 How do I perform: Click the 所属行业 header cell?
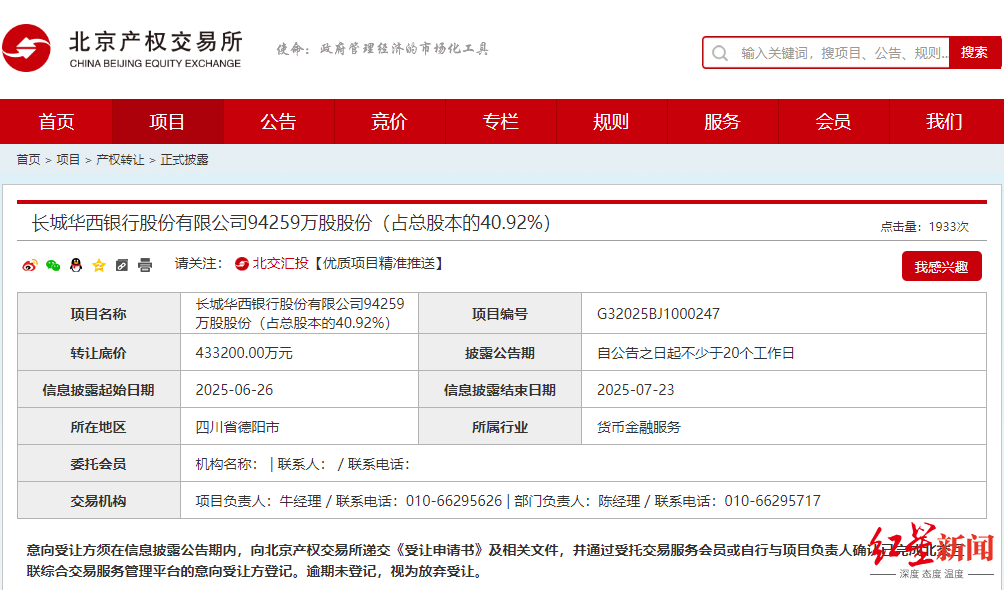coord(500,427)
